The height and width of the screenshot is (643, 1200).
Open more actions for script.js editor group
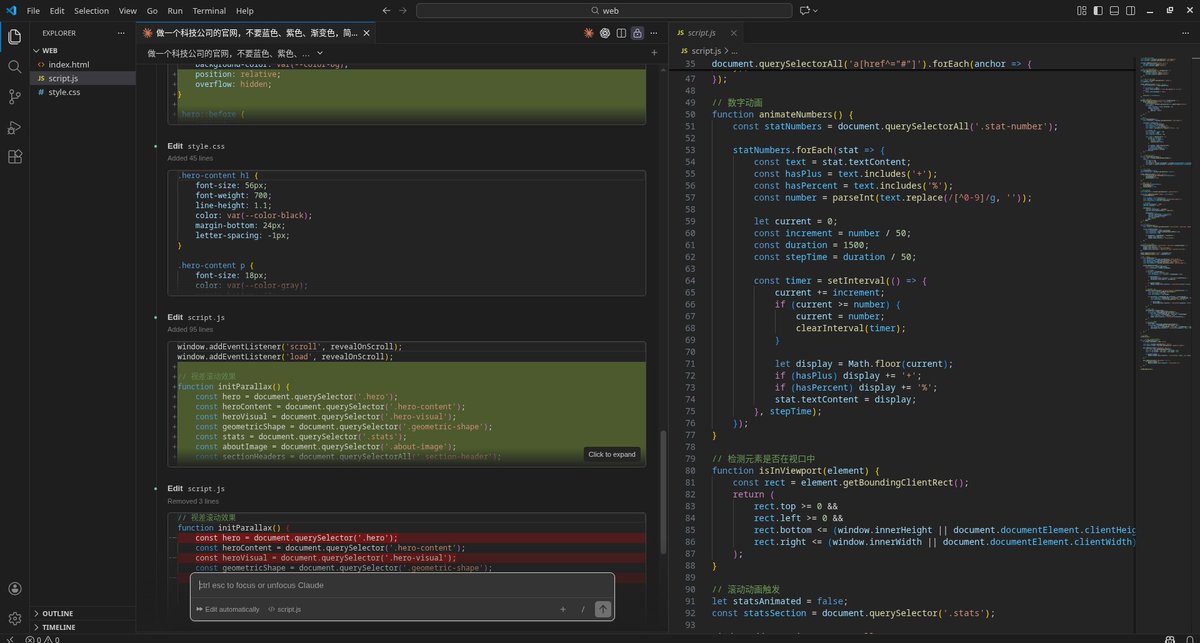click(1187, 33)
